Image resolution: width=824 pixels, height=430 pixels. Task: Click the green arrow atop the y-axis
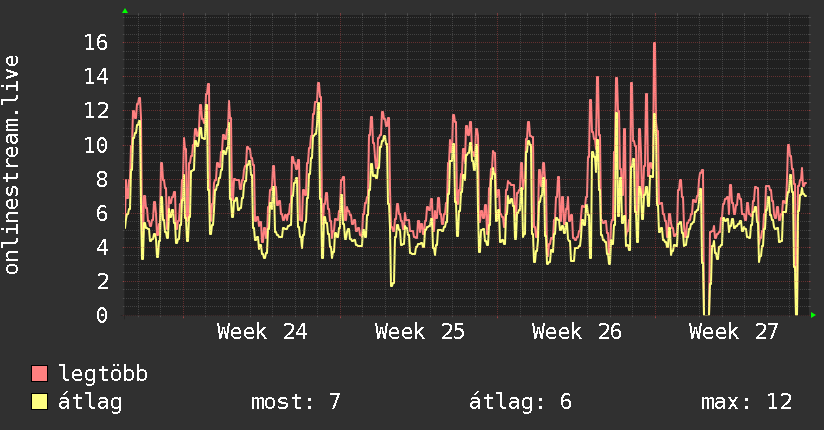(125, 11)
